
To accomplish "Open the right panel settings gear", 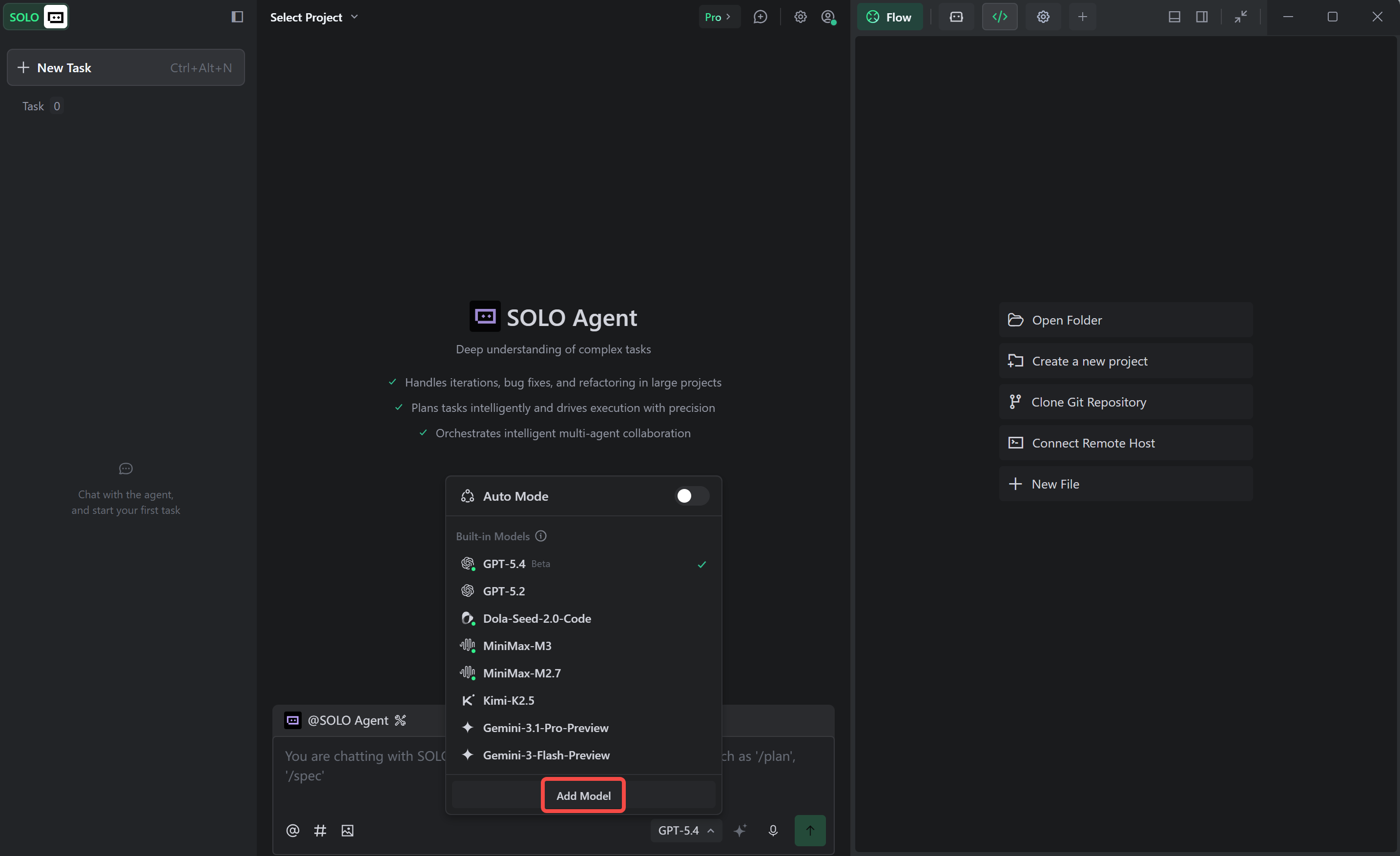I will point(1043,17).
